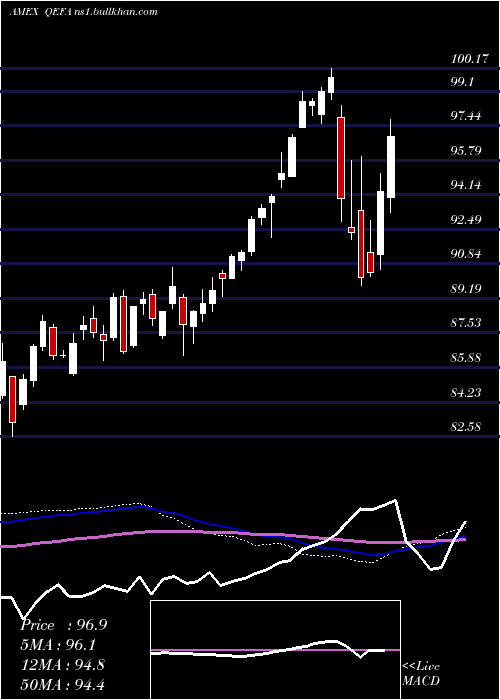Click the 92.49 price axis label
This screenshot has width=500, height=700.
(x=466, y=220)
